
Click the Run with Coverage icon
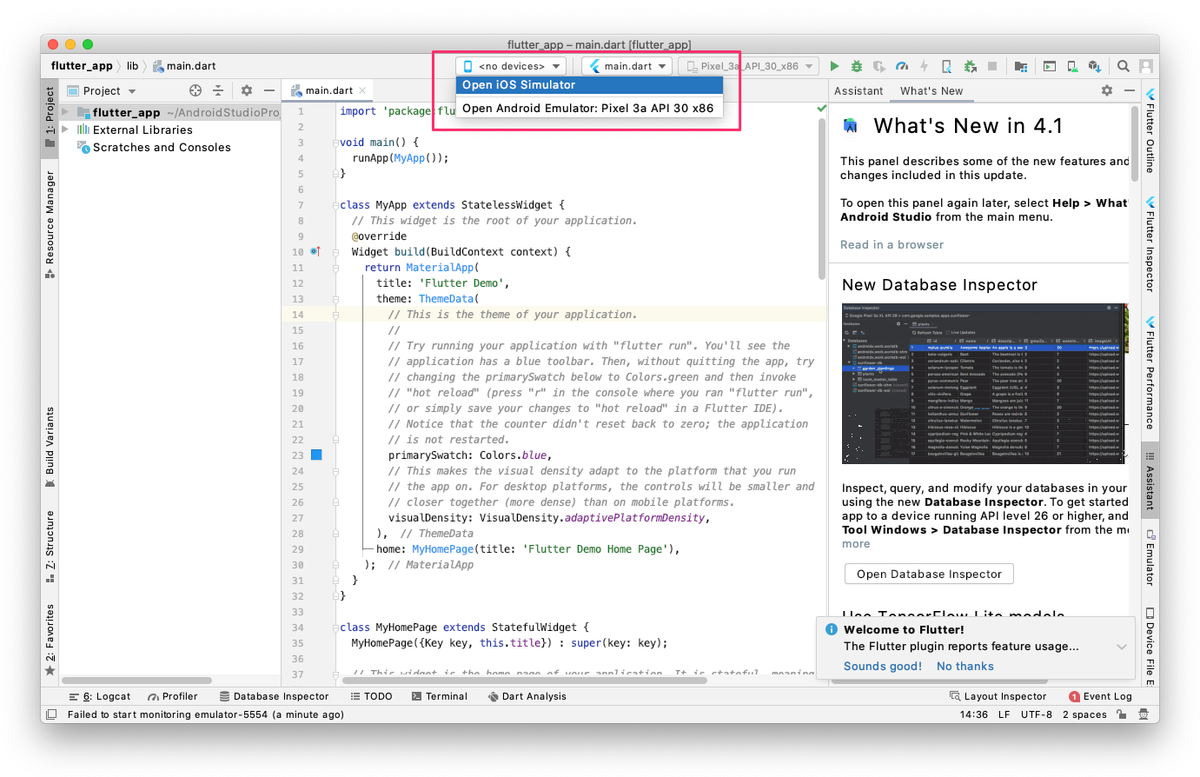tap(879, 66)
